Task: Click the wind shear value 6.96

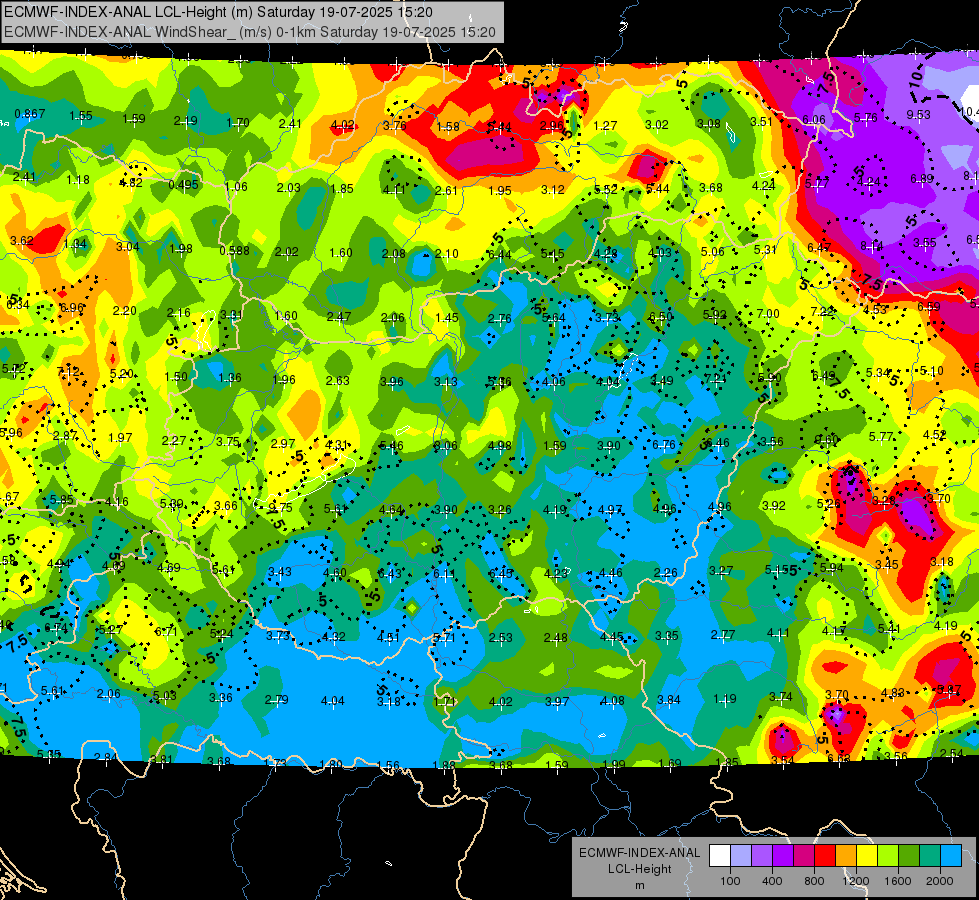Action: (x=71, y=308)
